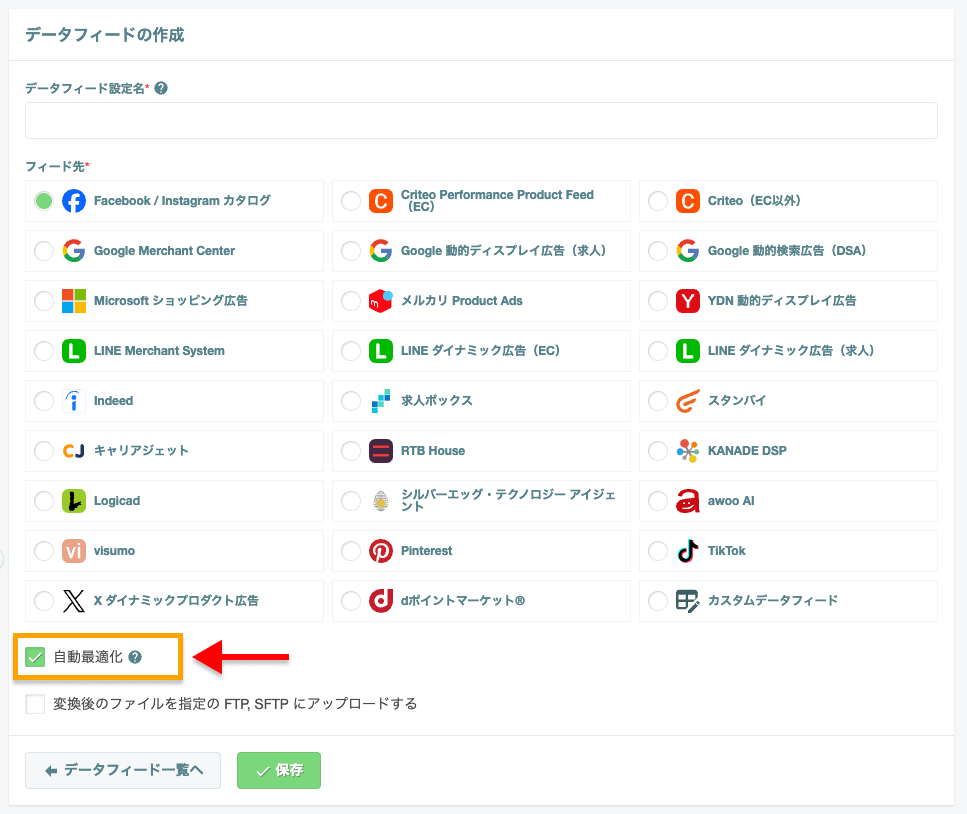Go back via データフィード一覧へ button
The width and height of the screenshot is (967, 814).
tap(123, 770)
